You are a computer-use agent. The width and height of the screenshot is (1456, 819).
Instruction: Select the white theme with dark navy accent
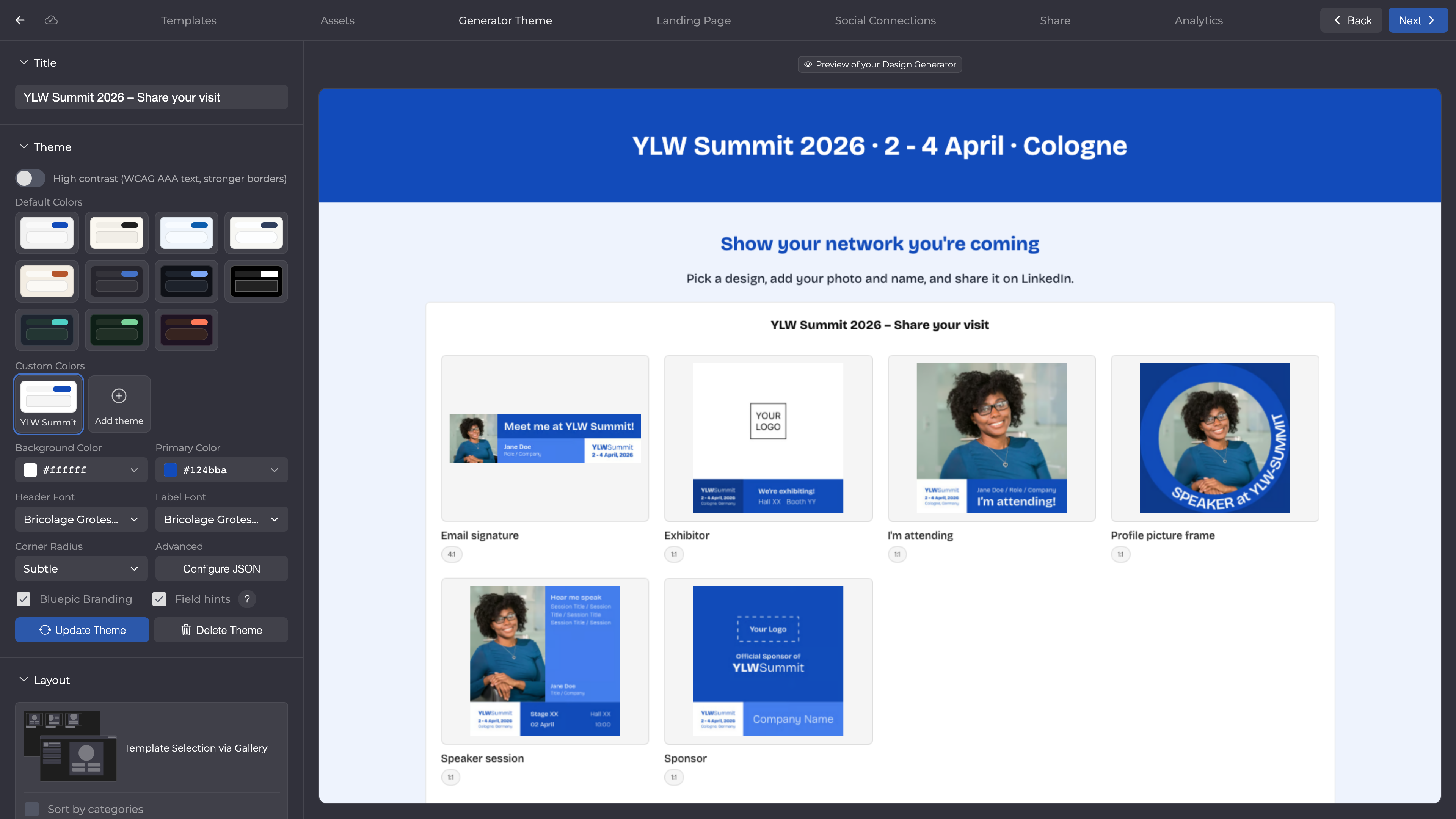pyautogui.click(x=256, y=232)
